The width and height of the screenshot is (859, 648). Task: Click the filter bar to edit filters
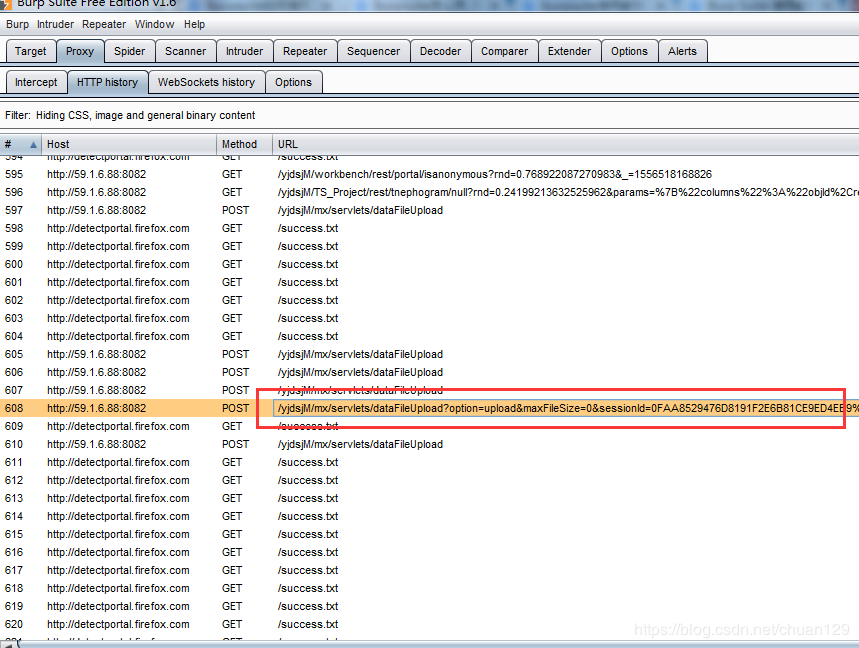point(430,115)
